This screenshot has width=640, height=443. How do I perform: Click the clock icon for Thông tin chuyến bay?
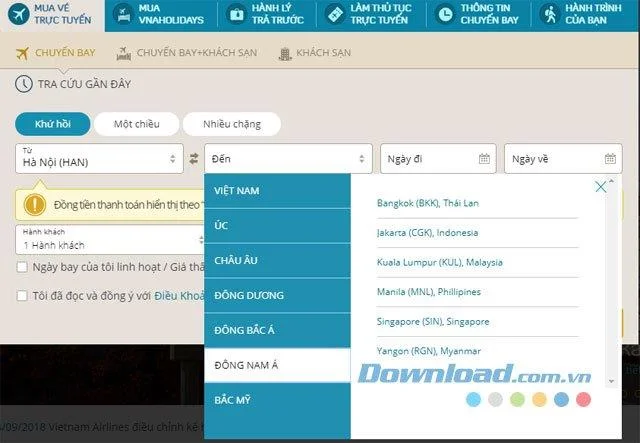[x=445, y=15]
